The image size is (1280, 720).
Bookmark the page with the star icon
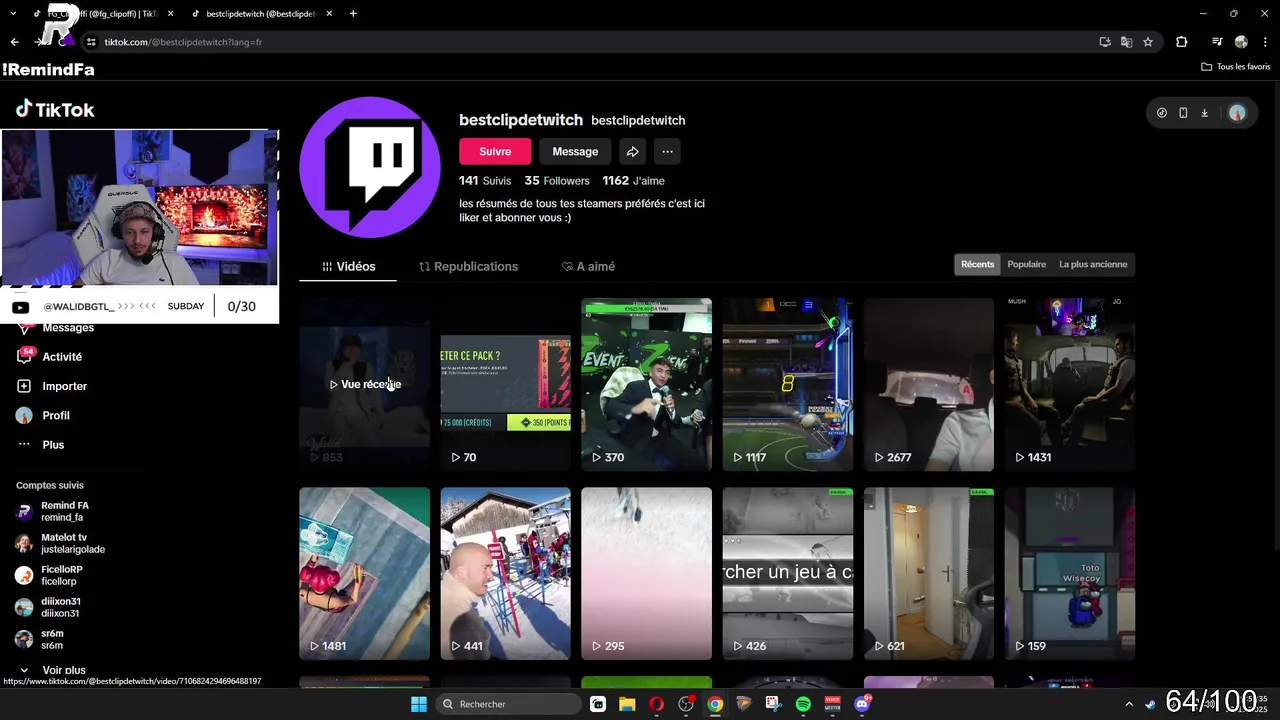1148,42
